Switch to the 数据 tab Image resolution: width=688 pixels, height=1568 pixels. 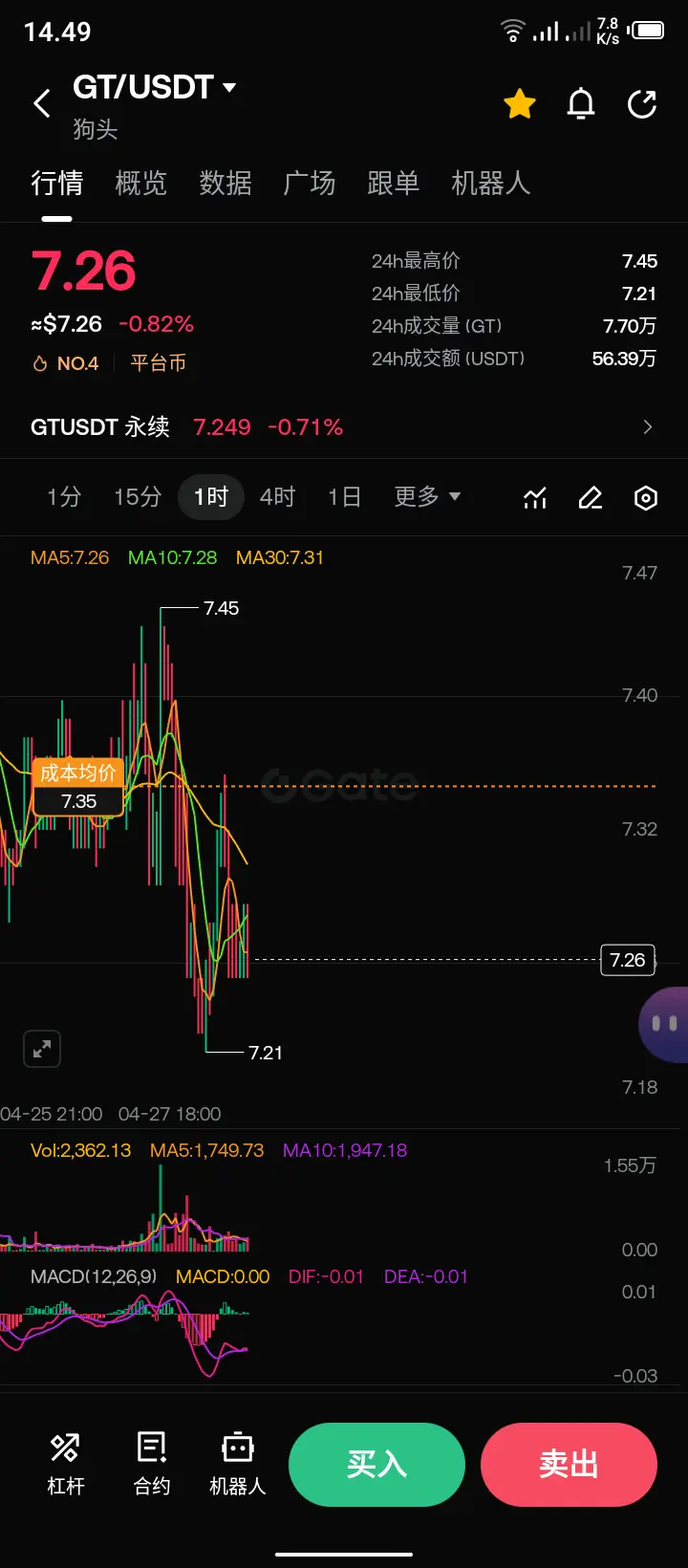click(x=225, y=183)
